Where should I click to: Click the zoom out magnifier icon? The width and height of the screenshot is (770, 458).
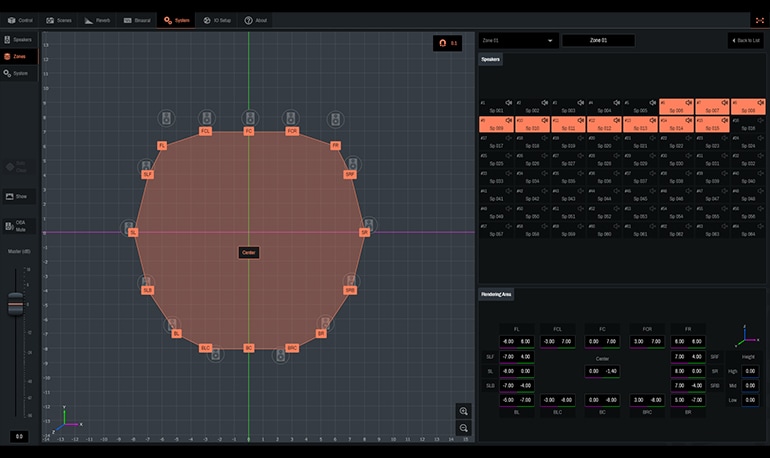coord(463,428)
